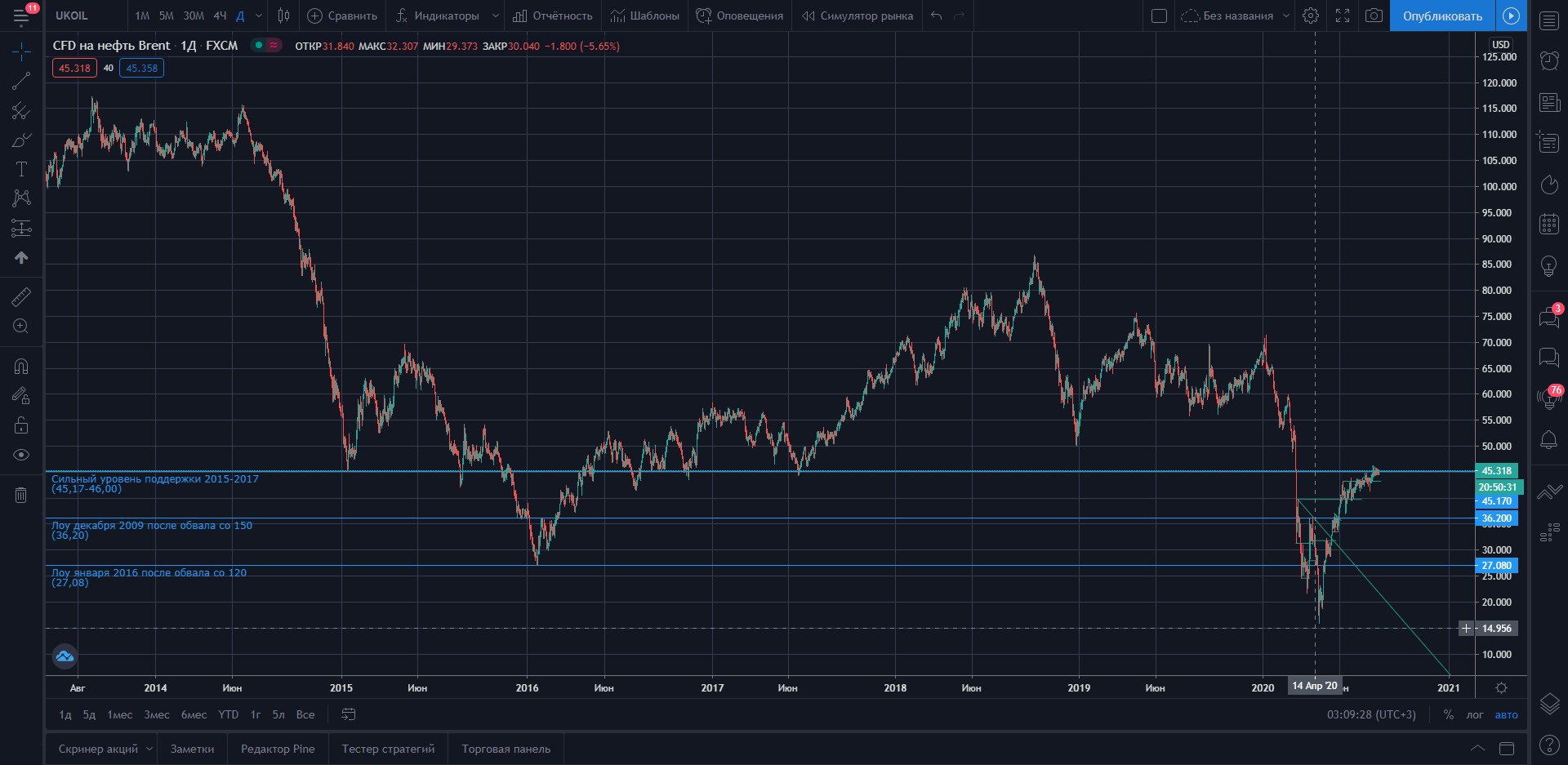Activate the Ruler measure tool
This screenshot has width=1568, height=765.
pyautogui.click(x=21, y=296)
